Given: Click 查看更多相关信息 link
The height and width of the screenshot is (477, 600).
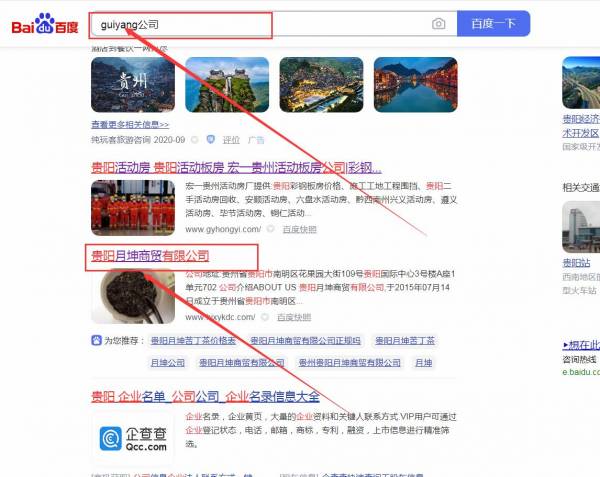Looking at the screenshot, I should coord(130,125).
